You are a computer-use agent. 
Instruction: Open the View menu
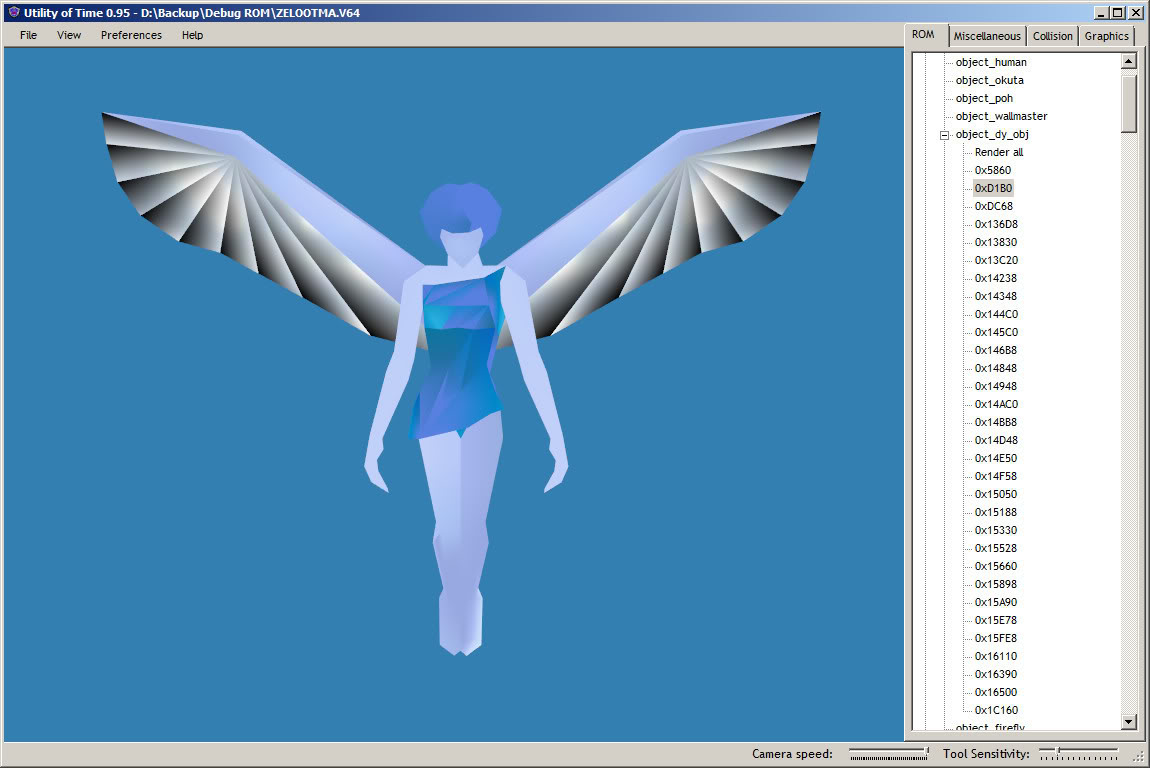(69, 35)
